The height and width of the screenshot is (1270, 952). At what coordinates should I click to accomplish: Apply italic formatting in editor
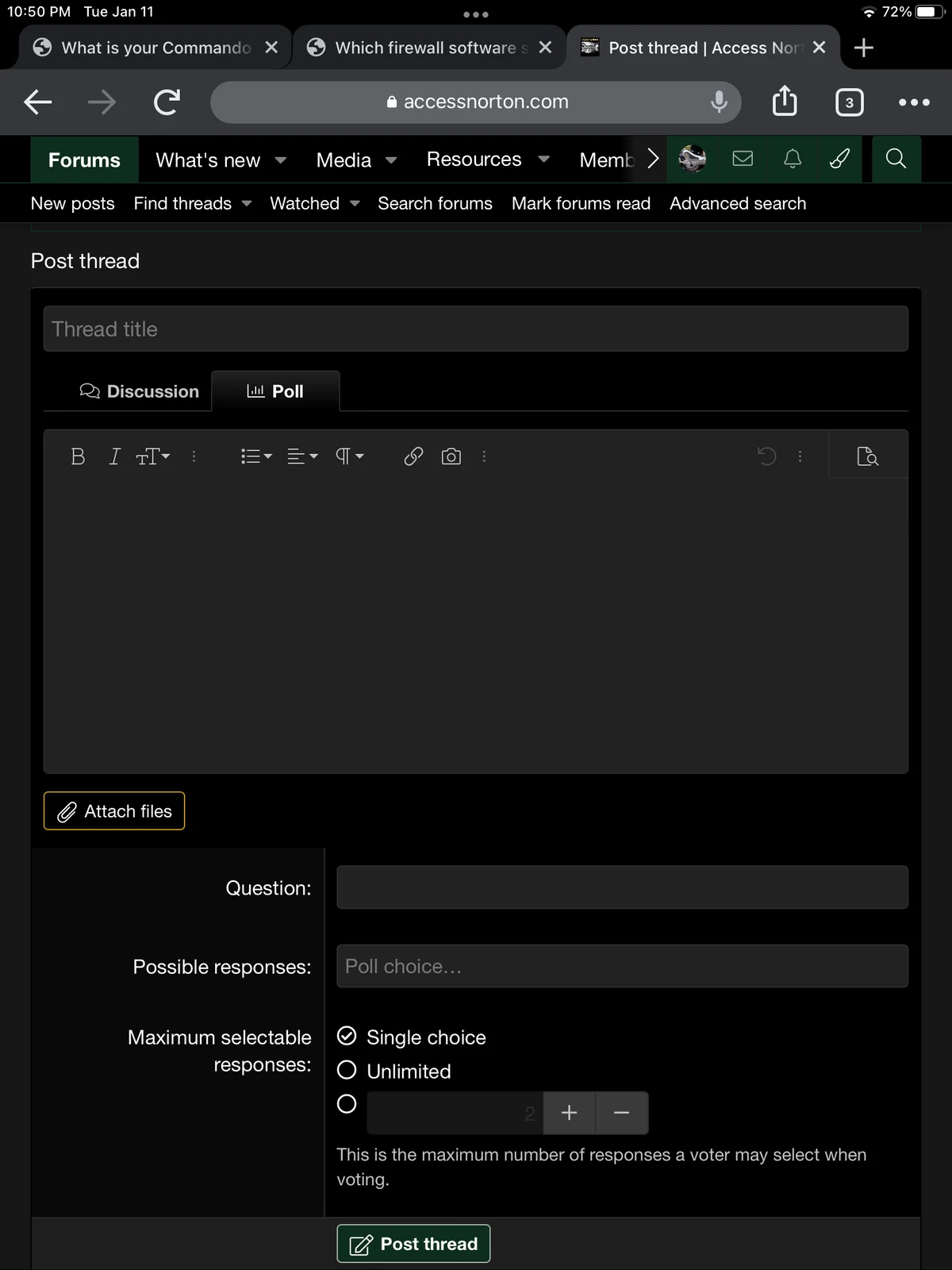click(114, 456)
